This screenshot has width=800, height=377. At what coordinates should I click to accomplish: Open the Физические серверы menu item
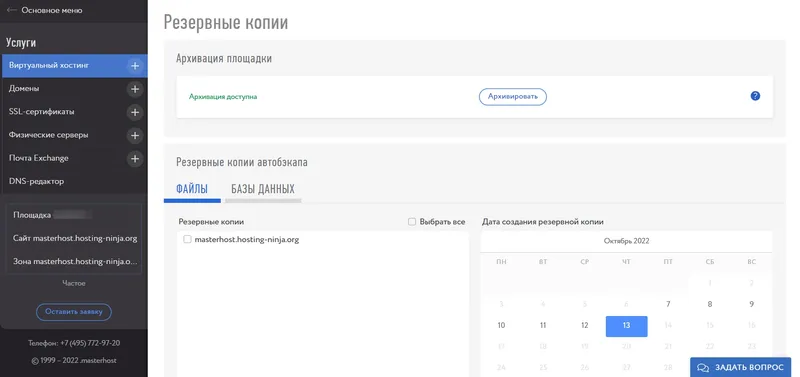(x=74, y=135)
